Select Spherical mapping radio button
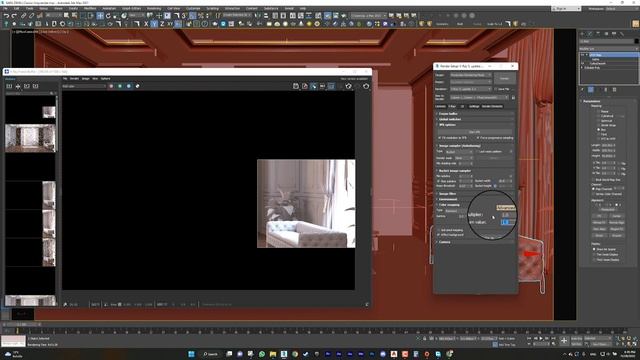640x360 pixels. pos(599,120)
